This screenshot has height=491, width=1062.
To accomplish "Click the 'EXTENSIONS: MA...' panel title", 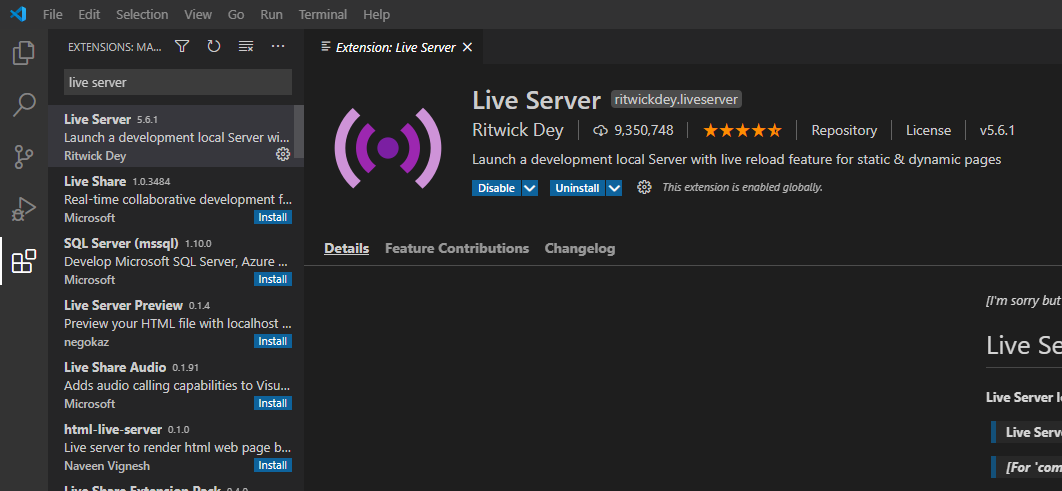I will pos(115,47).
